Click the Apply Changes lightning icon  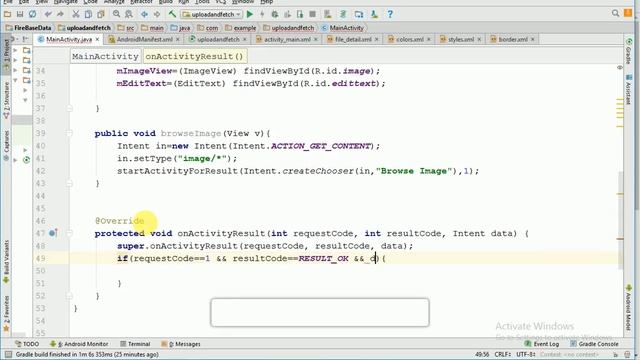pos(262,14)
